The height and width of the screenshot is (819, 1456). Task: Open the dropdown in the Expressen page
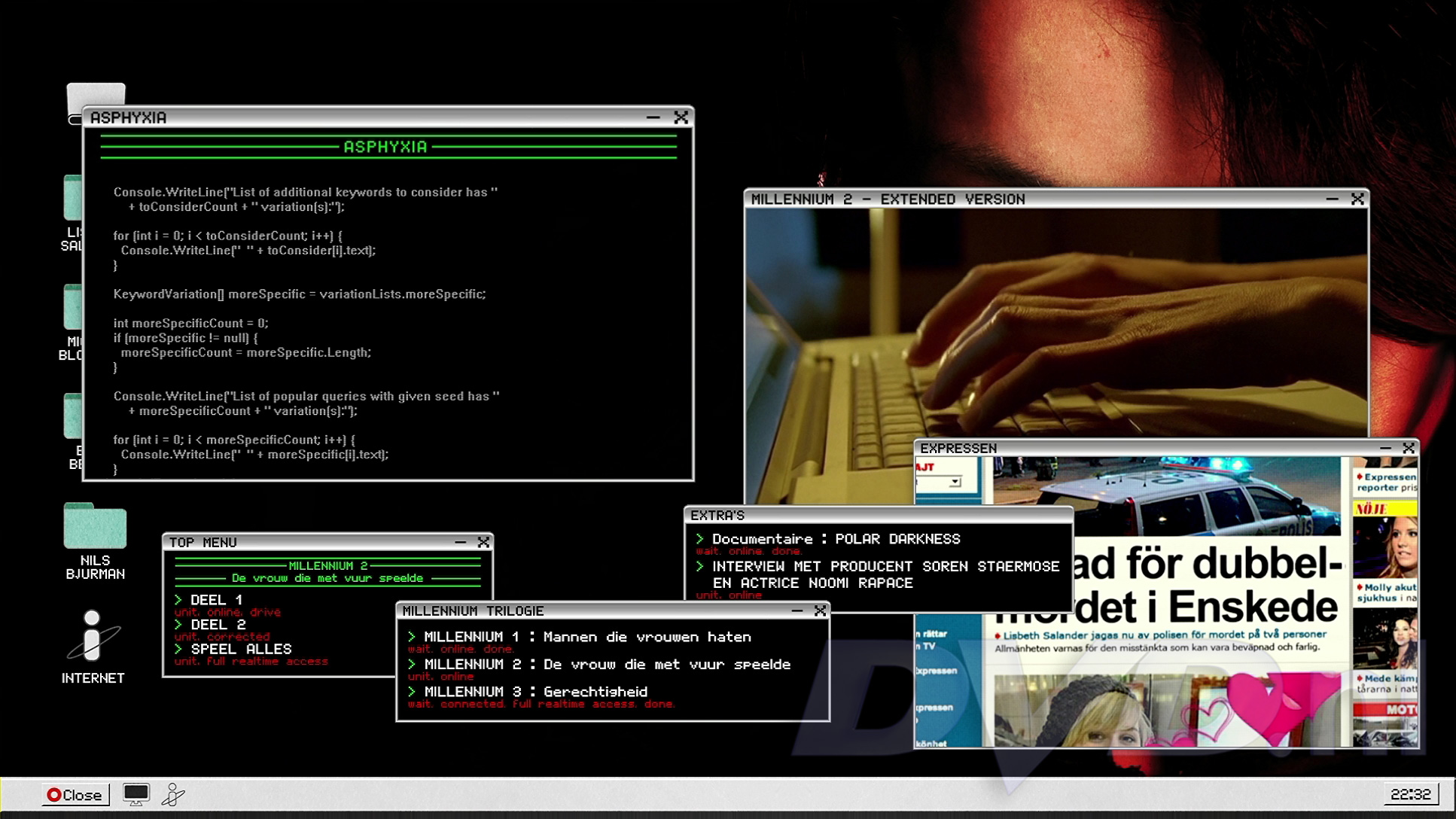point(955,482)
